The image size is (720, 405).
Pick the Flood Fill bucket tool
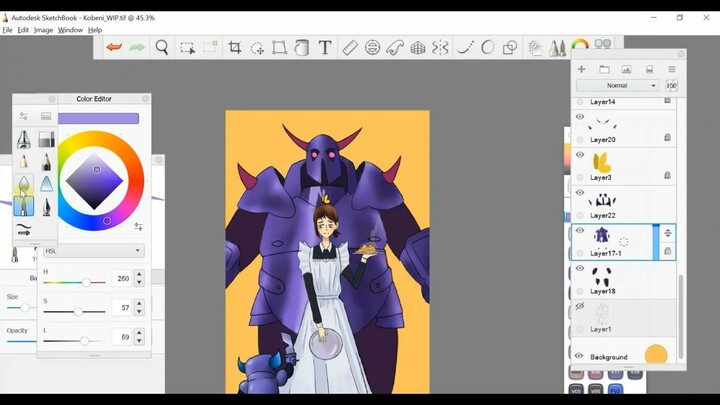tap(302, 47)
